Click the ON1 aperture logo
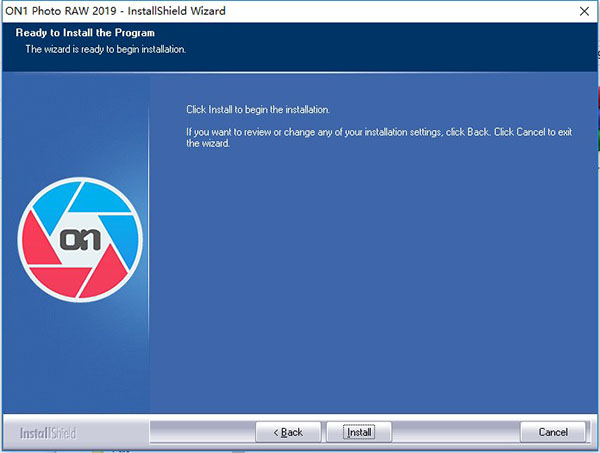Screen dimensions: 600x453 pos(80,240)
